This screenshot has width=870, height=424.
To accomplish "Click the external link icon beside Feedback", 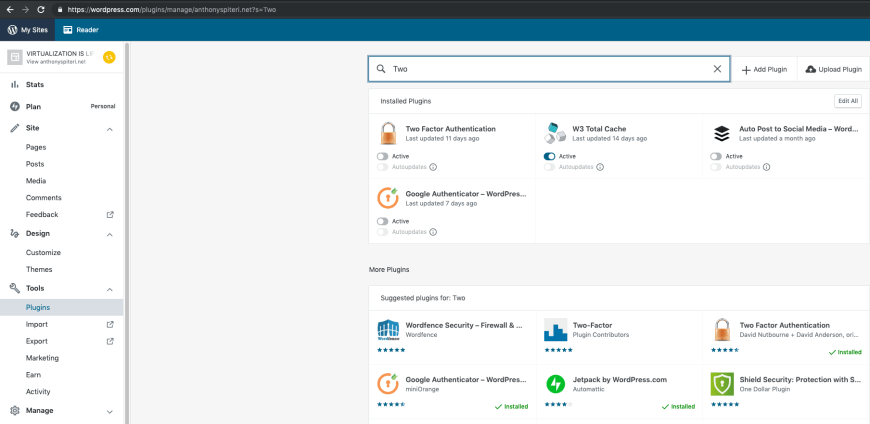I will point(110,214).
